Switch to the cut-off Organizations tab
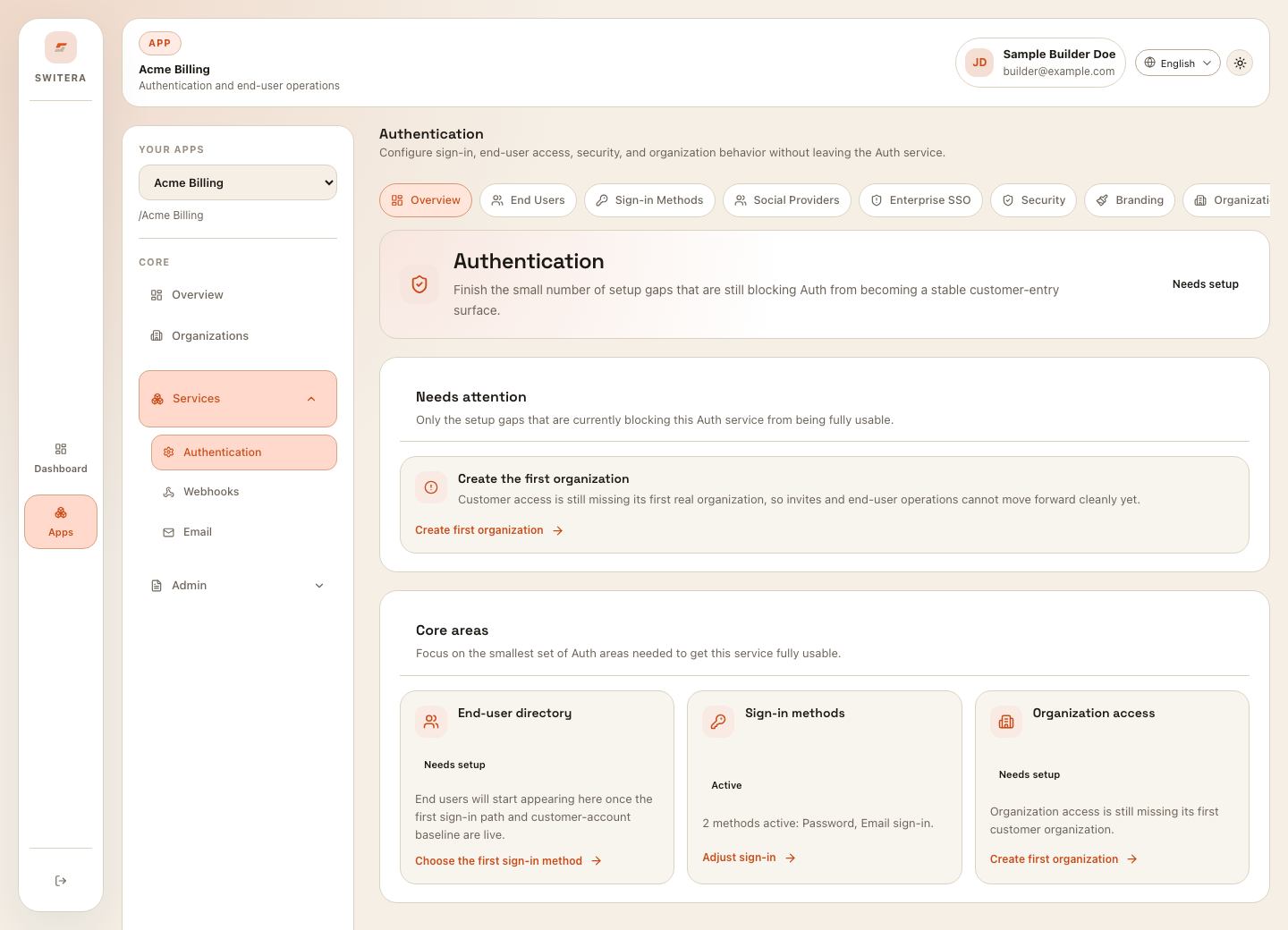Image resolution: width=1288 pixels, height=930 pixels. pos(1226,200)
